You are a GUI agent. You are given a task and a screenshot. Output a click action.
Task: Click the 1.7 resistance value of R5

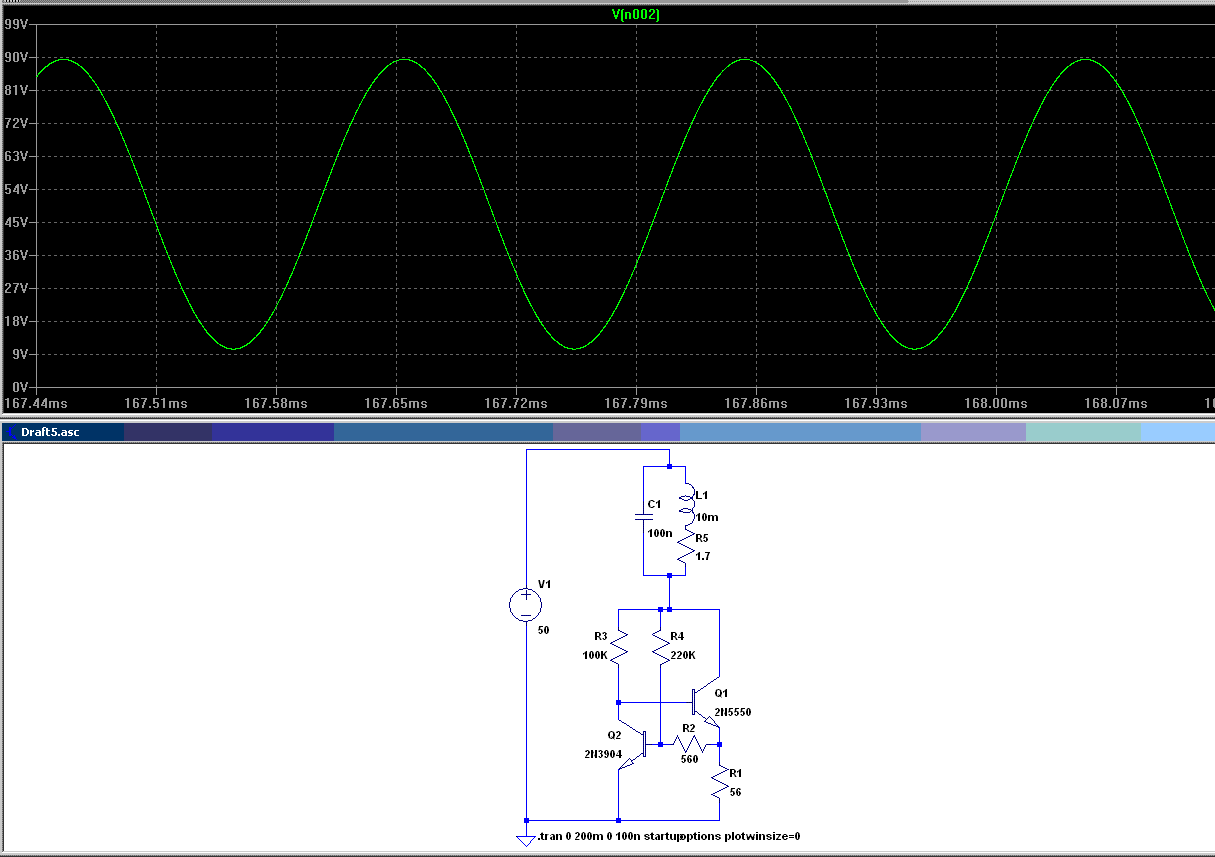click(x=702, y=556)
